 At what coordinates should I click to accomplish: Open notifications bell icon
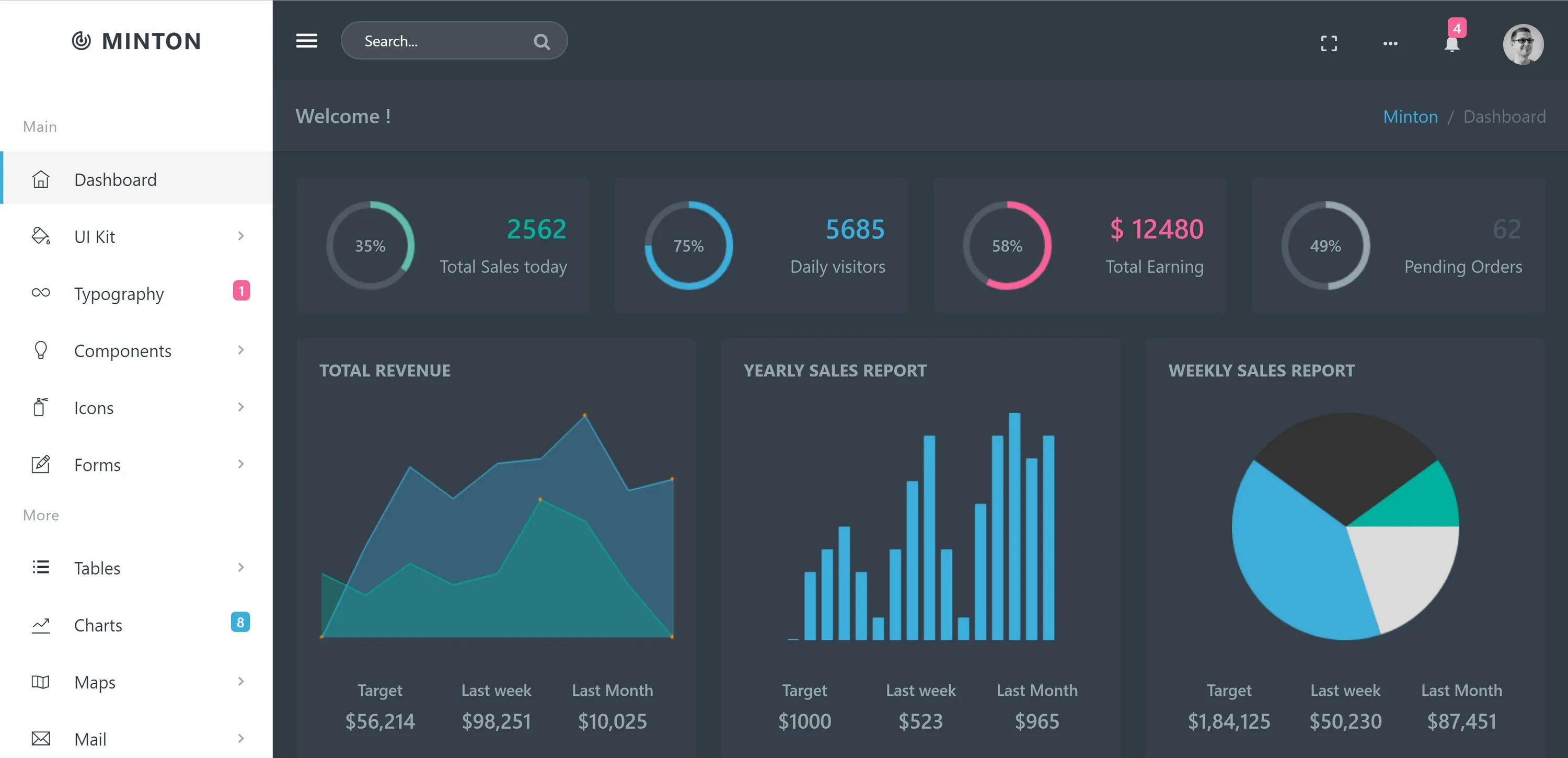pyautogui.click(x=1452, y=44)
